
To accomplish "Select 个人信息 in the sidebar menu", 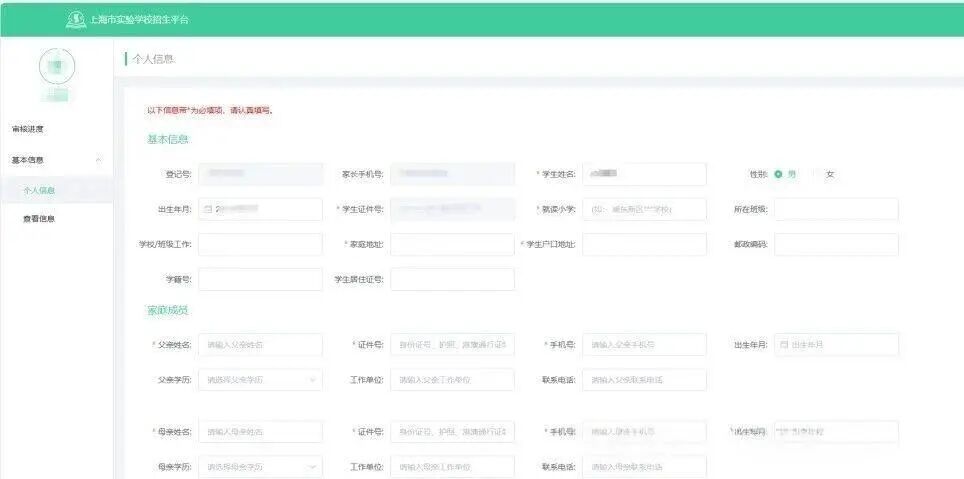I will pyautogui.click(x=39, y=190).
